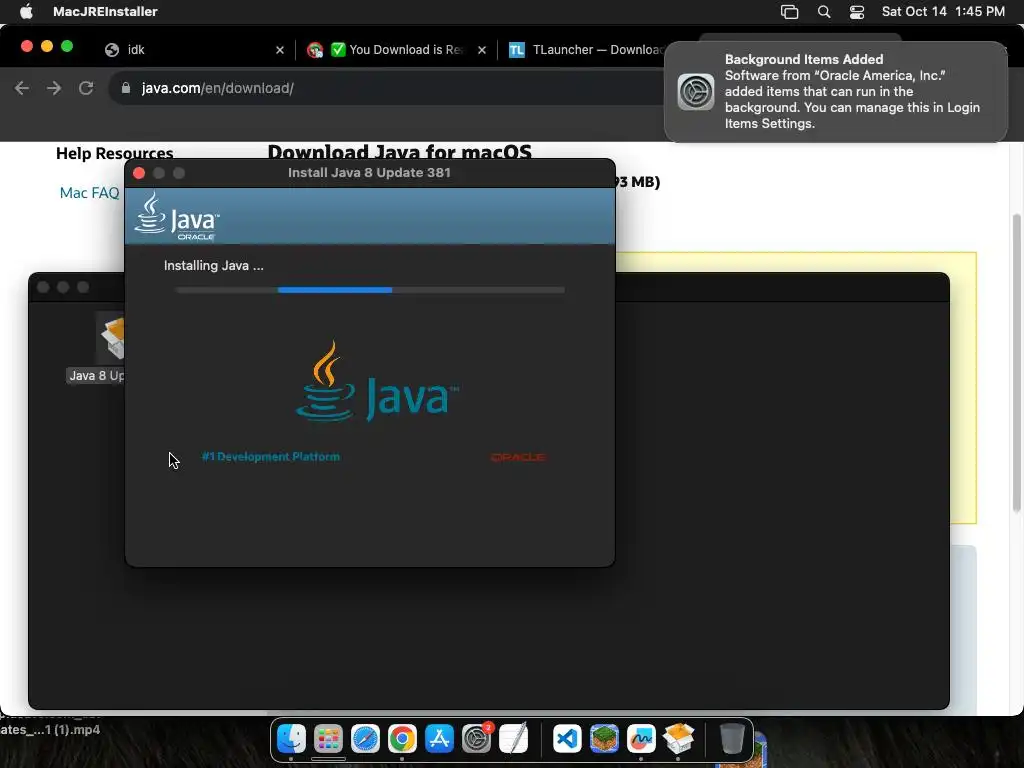The height and width of the screenshot is (768, 1024).
Task: Open Launchpad from the Dock
Action: [x=328, y=739]
